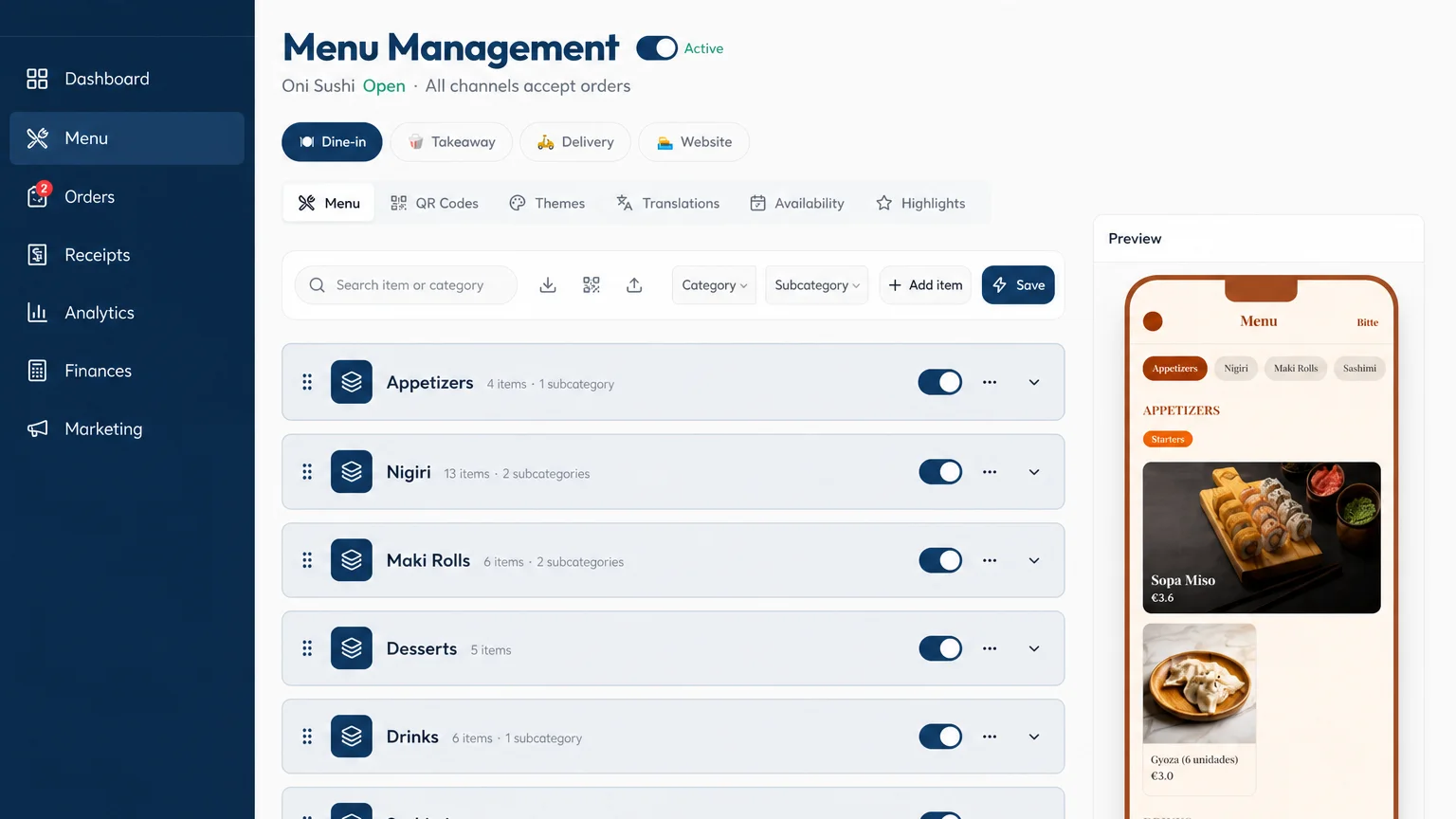Focus the search item or category field
Image resolution: width=1456 pixels, height=819 pixels.
(406, 285)
